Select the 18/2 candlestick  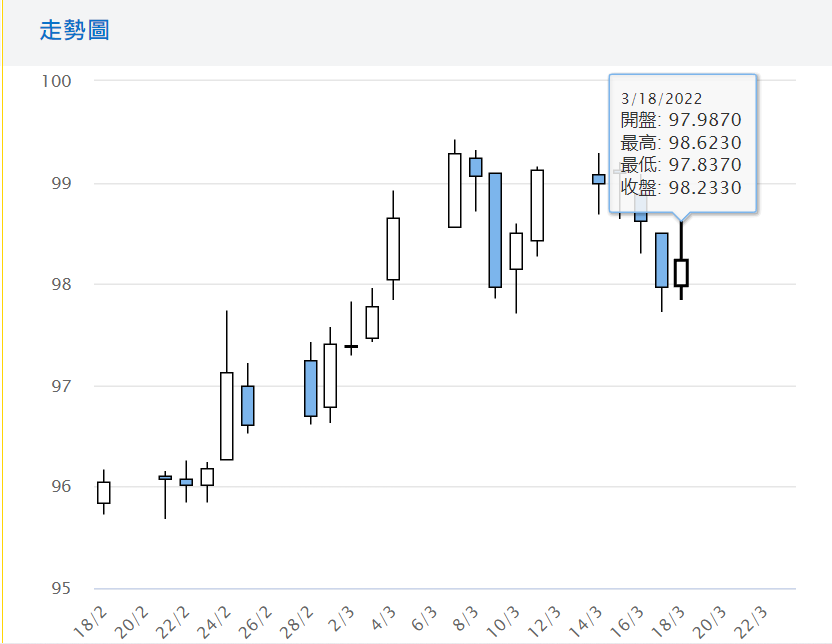pyautogui.click(x=103, y=492)
